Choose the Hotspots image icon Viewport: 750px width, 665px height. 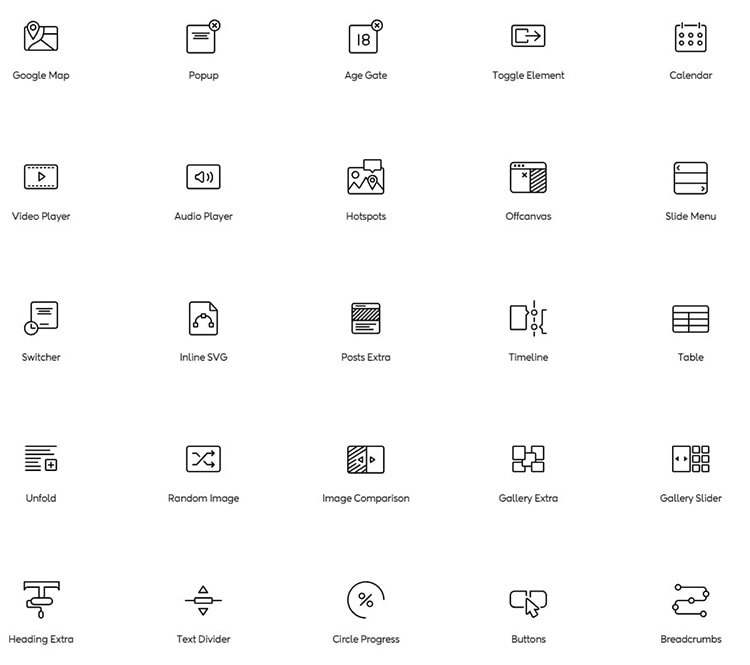[x=366, y=177]
